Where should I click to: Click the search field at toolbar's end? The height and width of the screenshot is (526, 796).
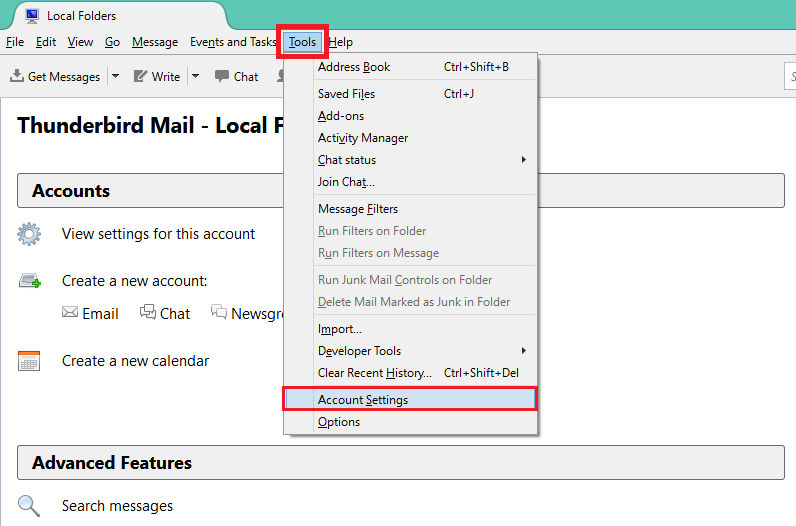click(790, 76)
